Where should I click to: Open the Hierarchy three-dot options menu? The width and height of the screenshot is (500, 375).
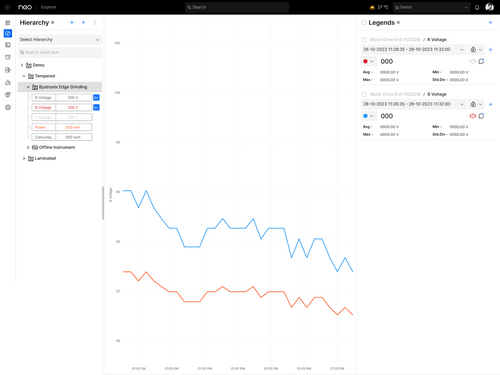pos(95,22)
